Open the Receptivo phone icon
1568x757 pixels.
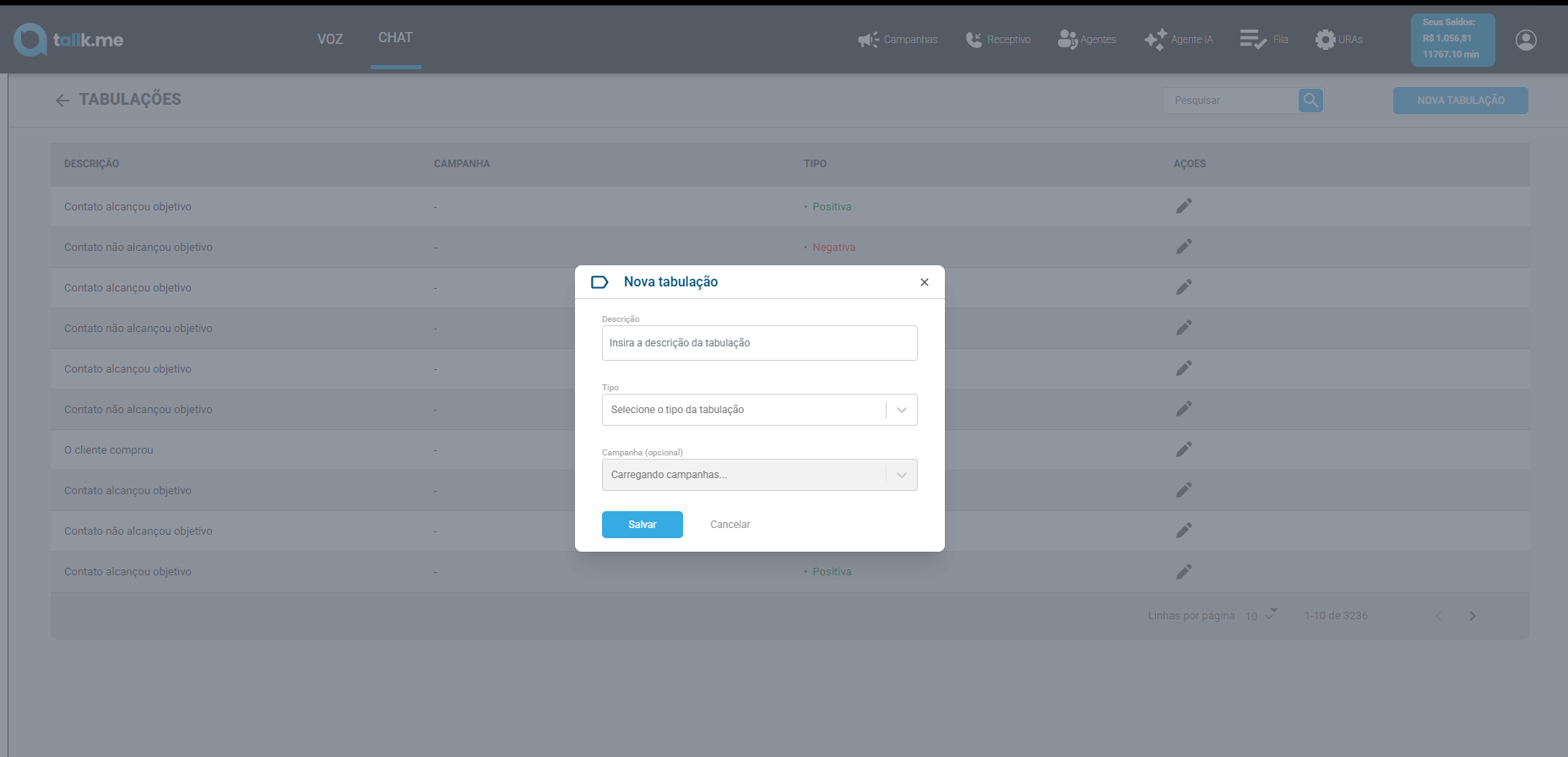[x=974, y=40]
